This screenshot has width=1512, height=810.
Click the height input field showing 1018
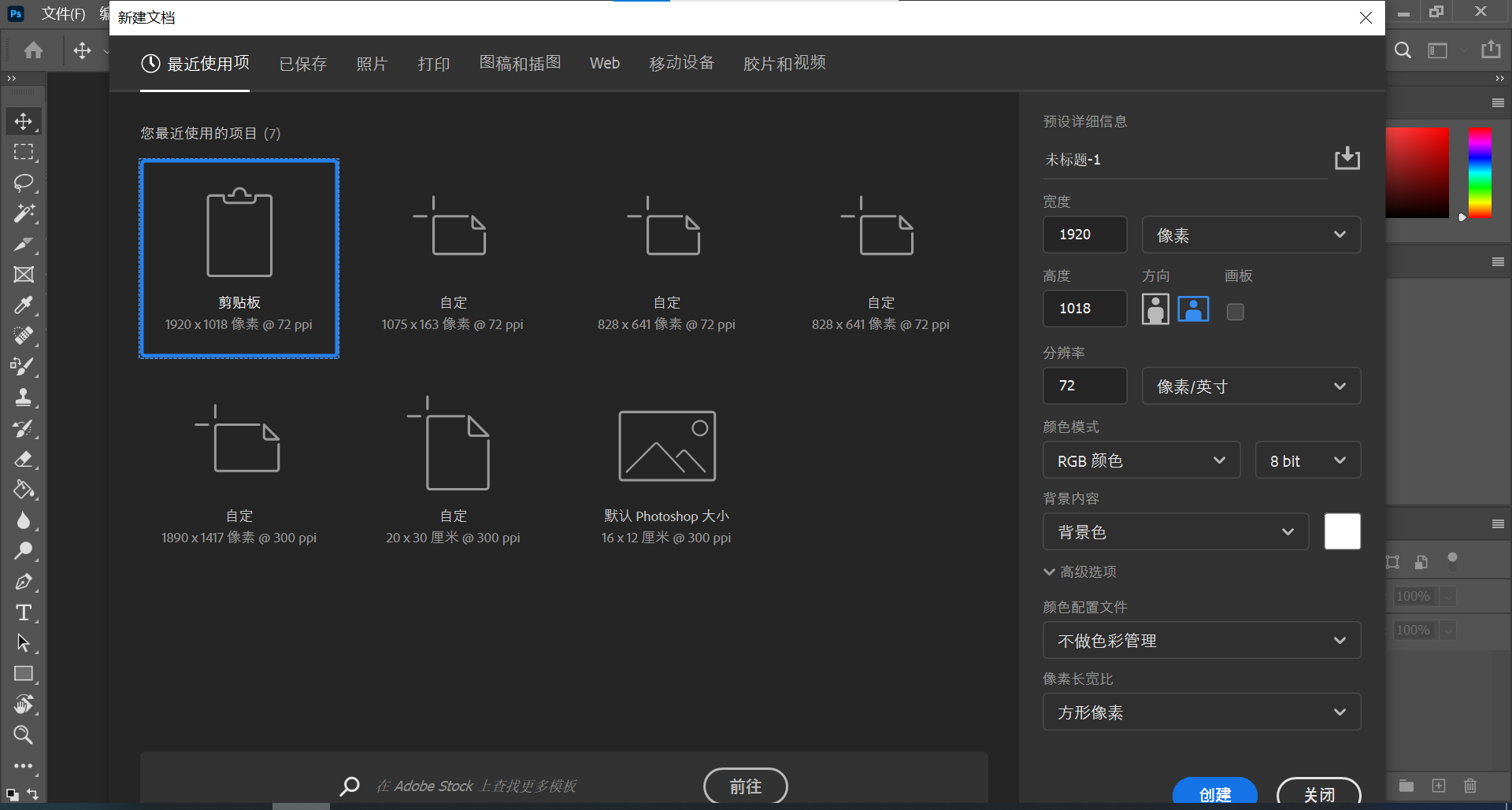1084,309
